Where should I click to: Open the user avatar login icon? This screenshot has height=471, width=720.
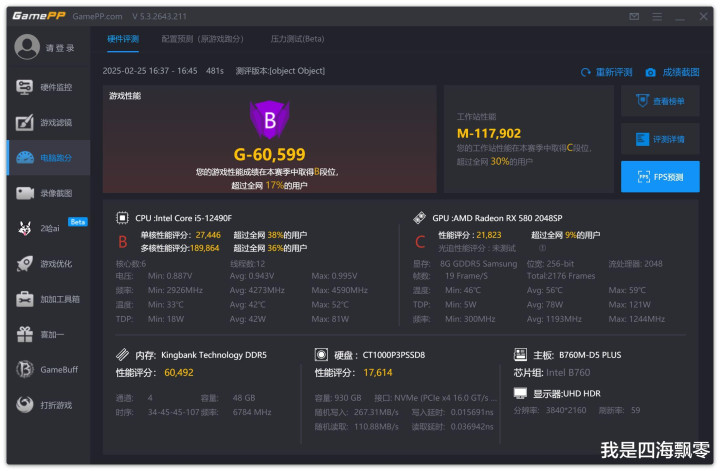[x=27, y=47]
